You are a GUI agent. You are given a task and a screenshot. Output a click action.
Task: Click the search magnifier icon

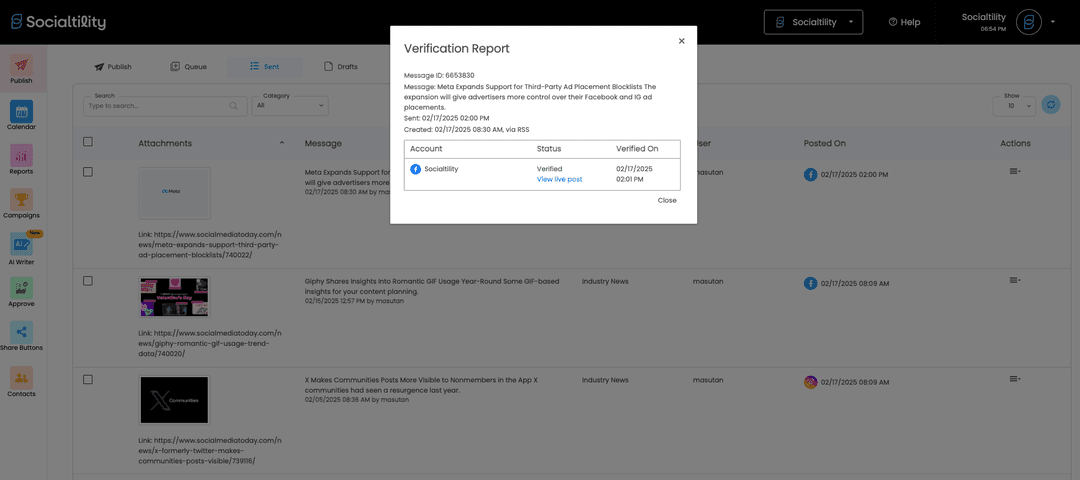click(233, 106)
